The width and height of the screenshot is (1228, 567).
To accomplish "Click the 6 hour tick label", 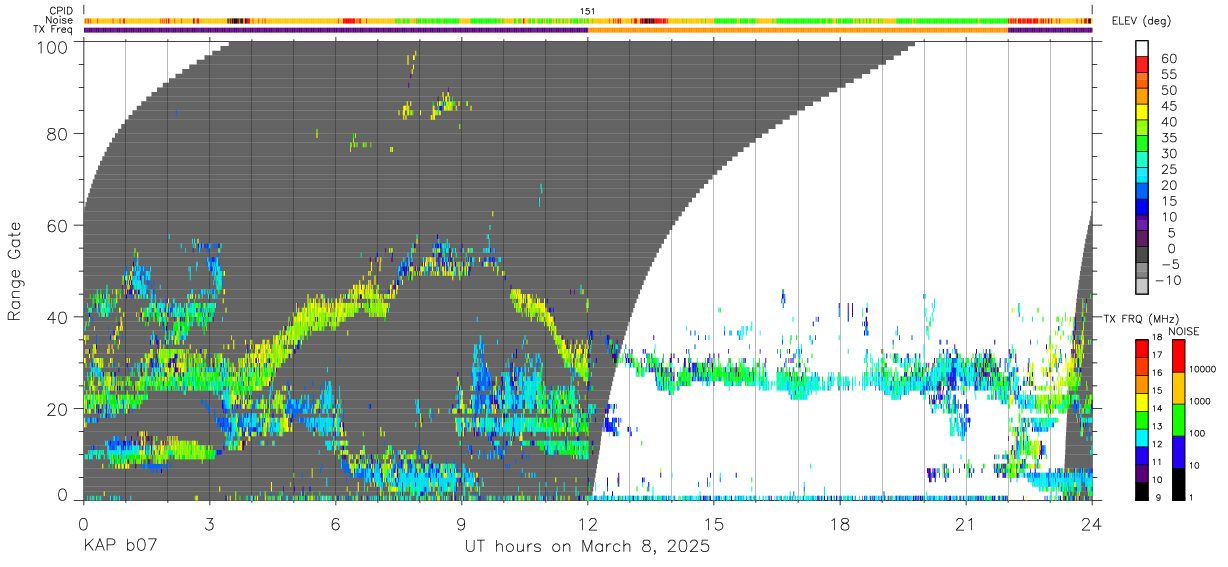I will (x=336, y=524).
